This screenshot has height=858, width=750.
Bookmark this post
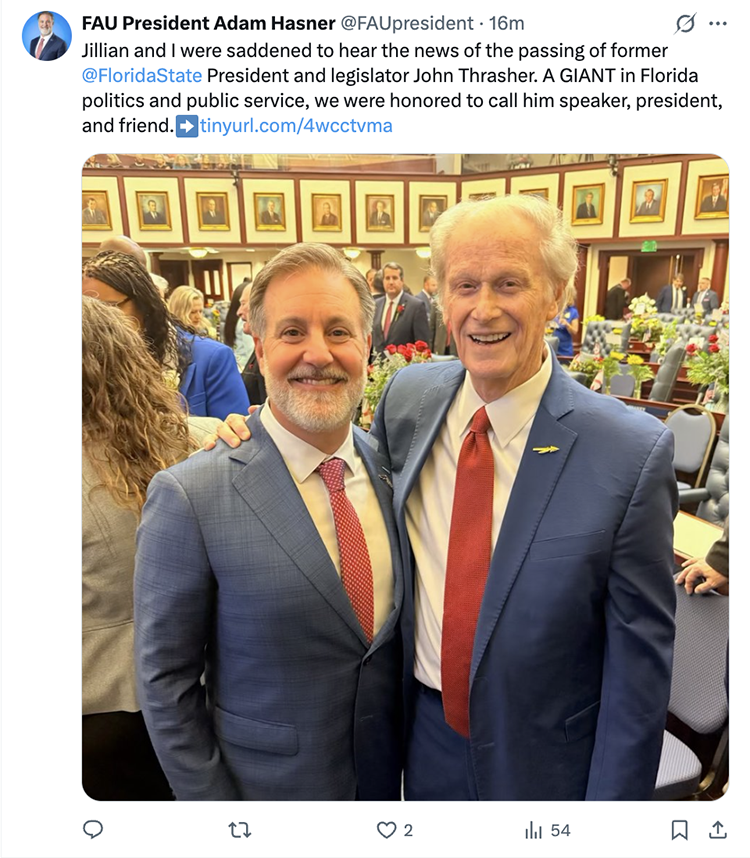coord(679,830)
